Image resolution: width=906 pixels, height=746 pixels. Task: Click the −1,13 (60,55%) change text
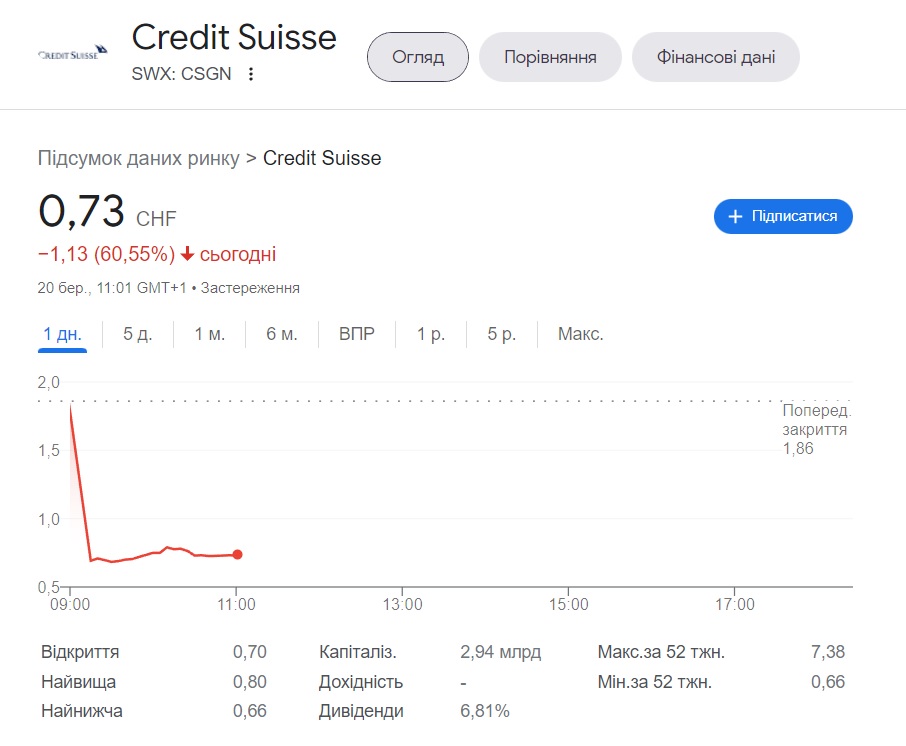(x=106, y=254)
